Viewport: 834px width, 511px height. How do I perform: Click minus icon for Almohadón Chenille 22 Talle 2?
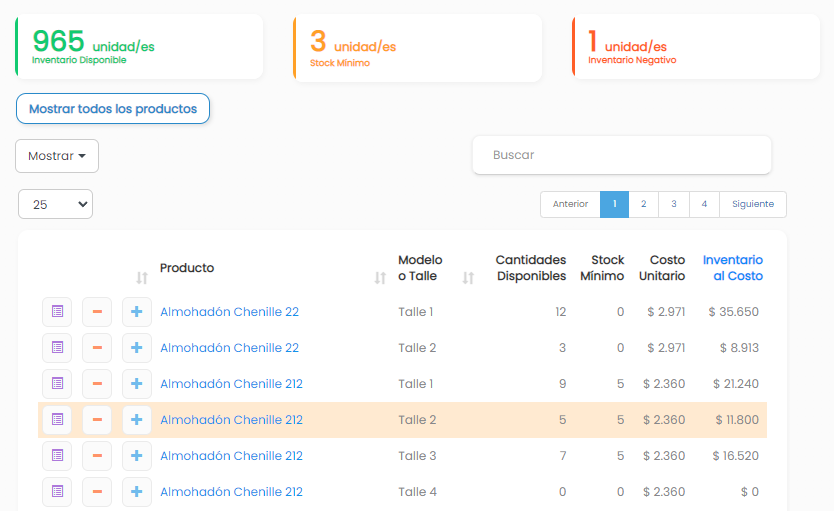(97, 348)
